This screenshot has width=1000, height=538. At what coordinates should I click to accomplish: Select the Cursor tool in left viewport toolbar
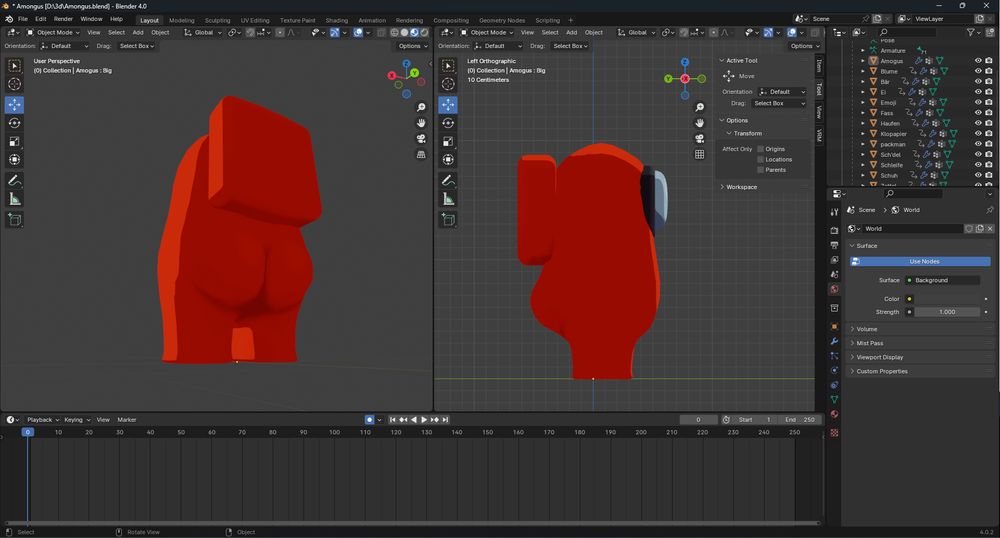15,84
